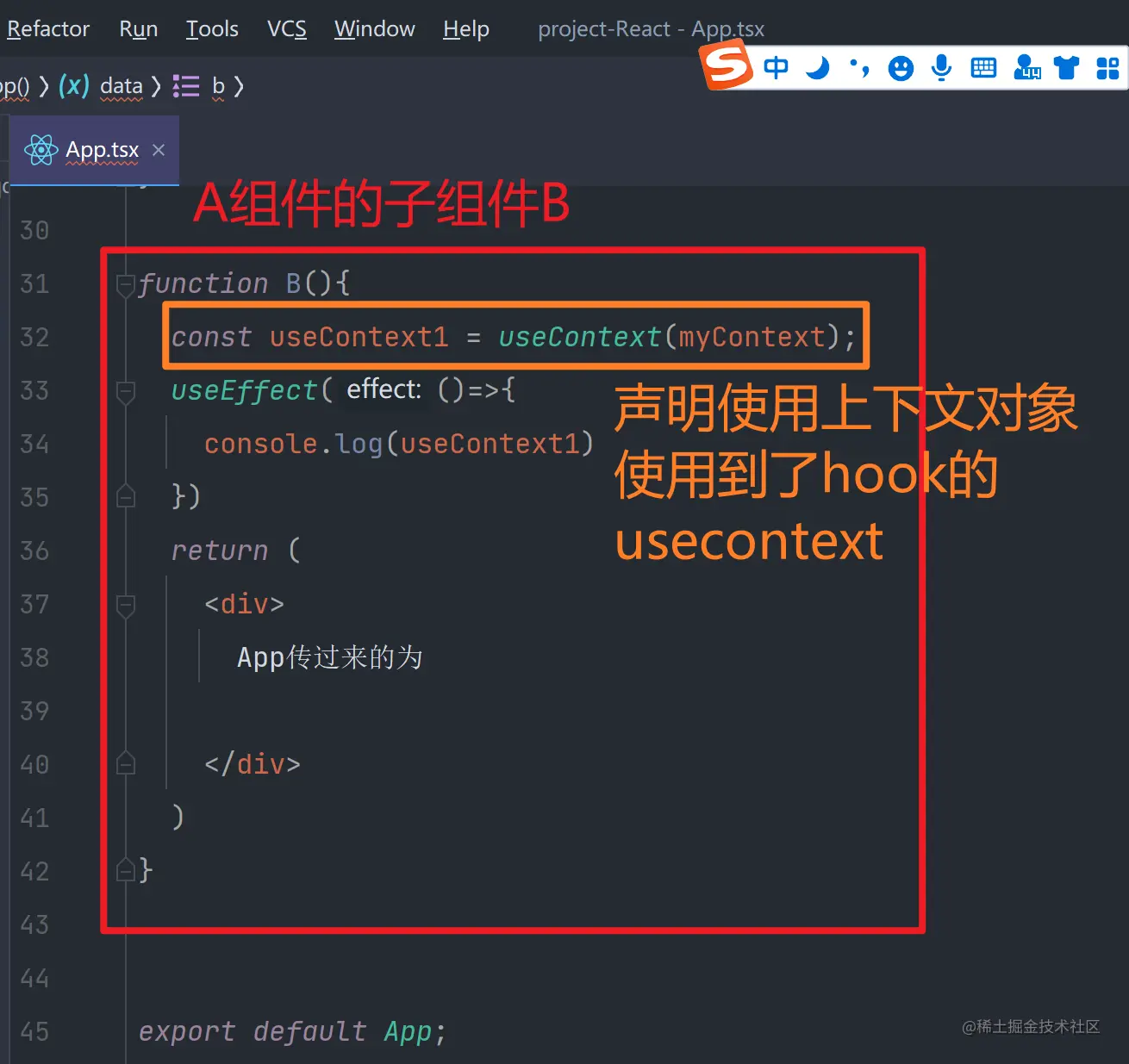Click the useContext1 variable on line 32
The height and width of the screenshot is (1064, 1129).
click(359, 337)
